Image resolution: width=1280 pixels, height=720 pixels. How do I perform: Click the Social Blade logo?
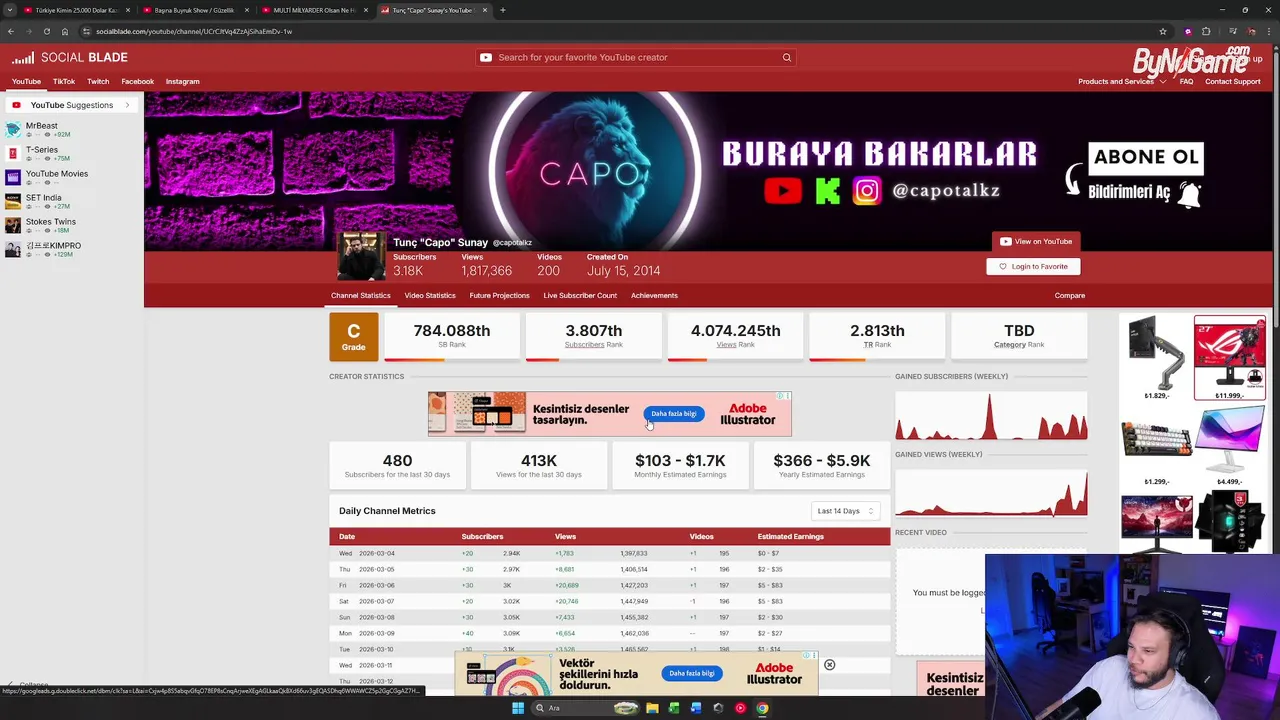[x=69, y=57]
